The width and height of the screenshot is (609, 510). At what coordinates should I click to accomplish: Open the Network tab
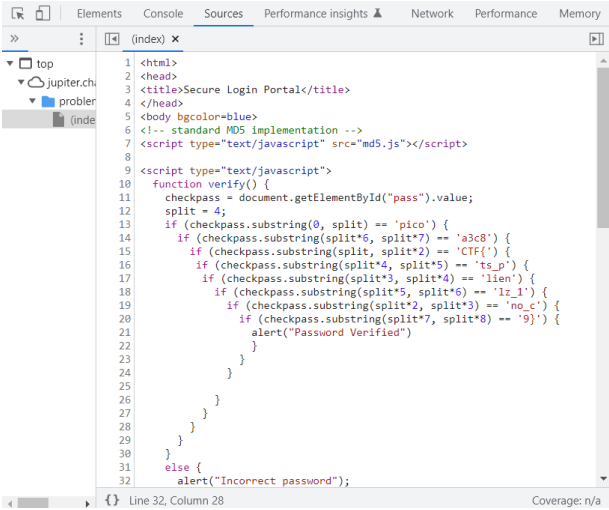click(432, 14)
